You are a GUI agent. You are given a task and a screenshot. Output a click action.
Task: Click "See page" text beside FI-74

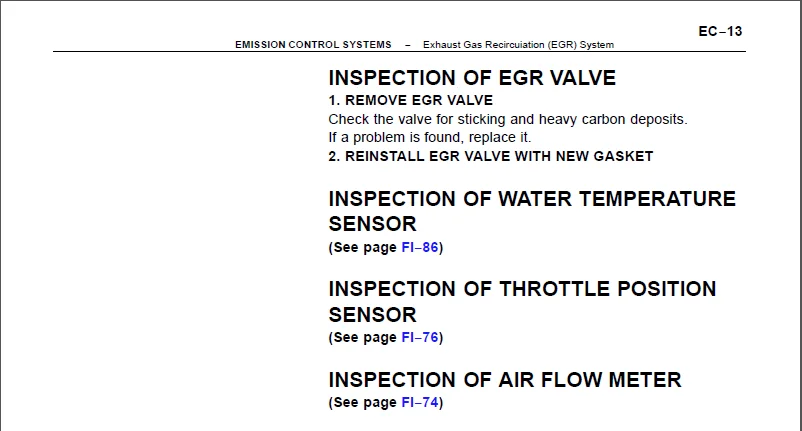click(364, 403)
